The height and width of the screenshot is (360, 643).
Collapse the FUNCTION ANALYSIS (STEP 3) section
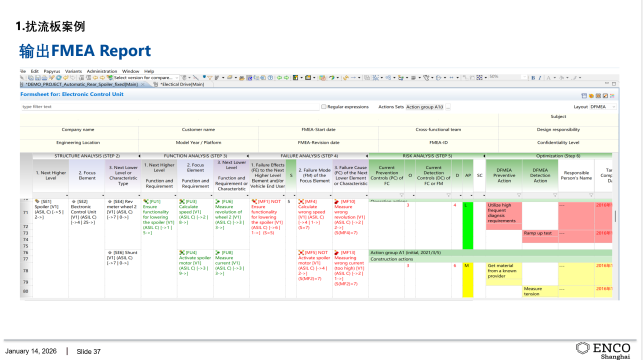click(248, 156)
